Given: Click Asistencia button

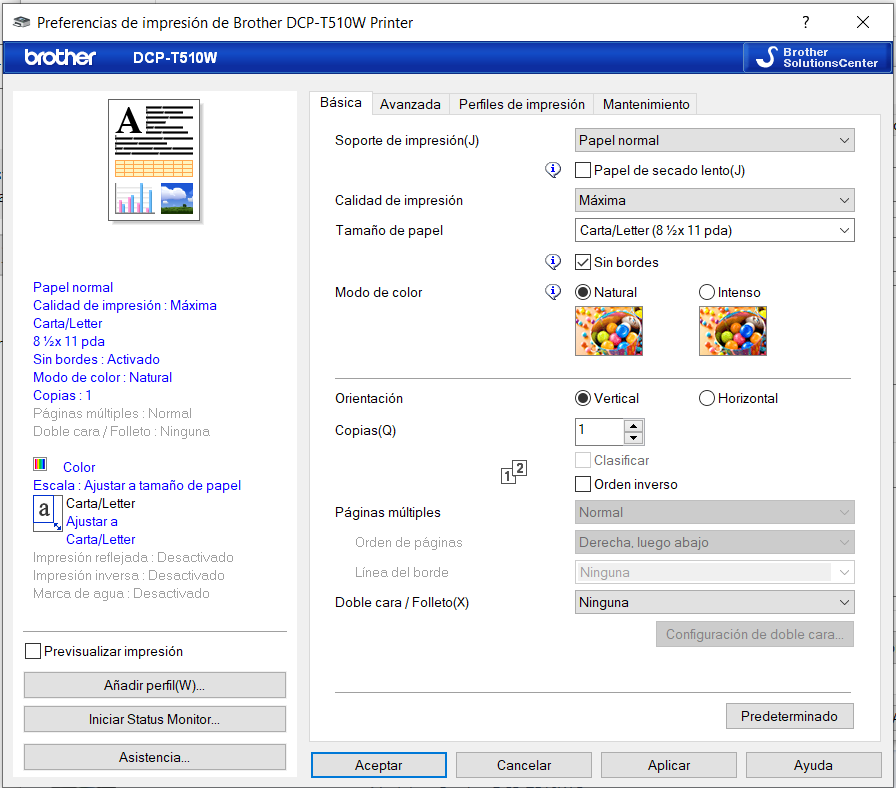Looking at the screenshot, I should (x=155, y=757).
